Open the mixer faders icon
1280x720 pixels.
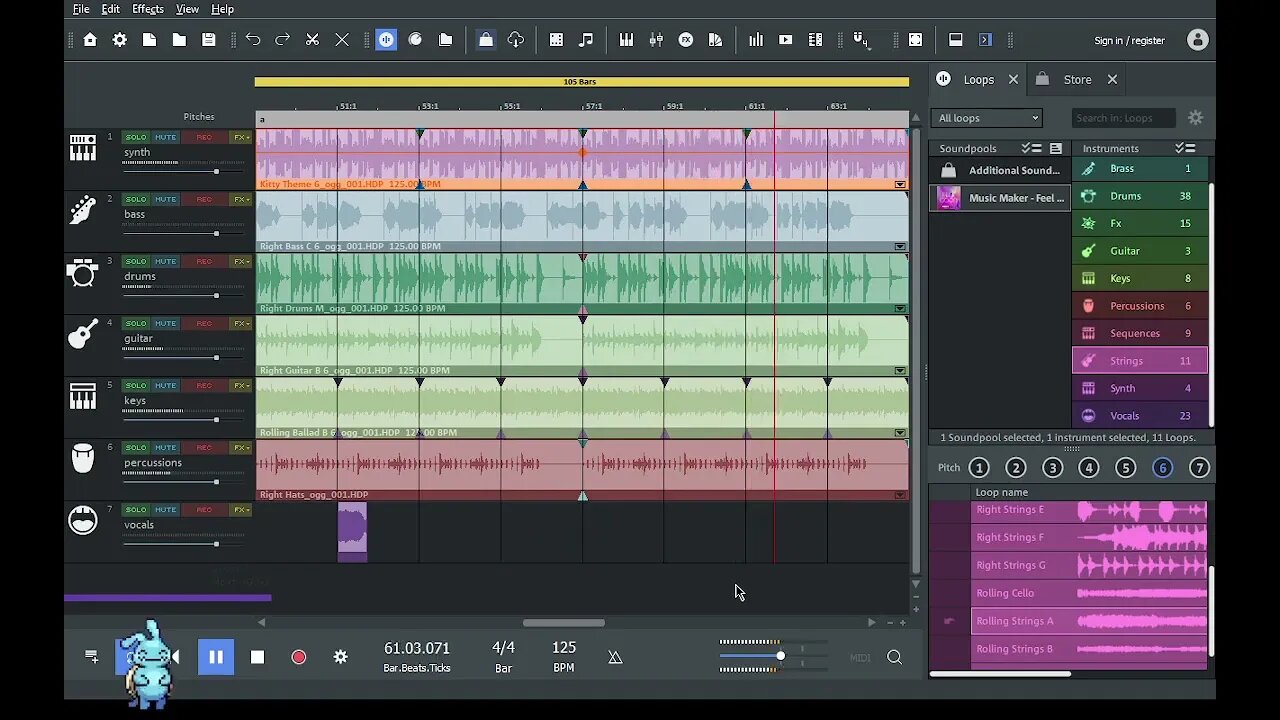click(x=656, y=40)
